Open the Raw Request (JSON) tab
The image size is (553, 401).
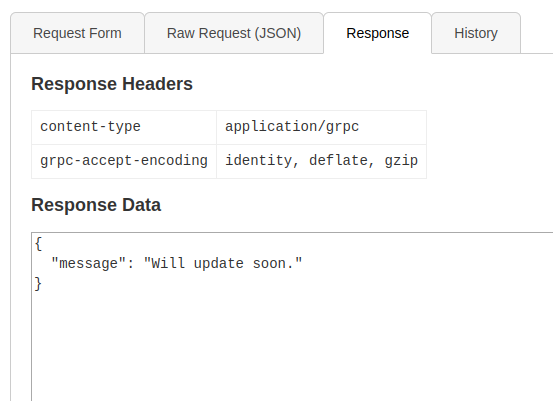(x=234, y=33)
